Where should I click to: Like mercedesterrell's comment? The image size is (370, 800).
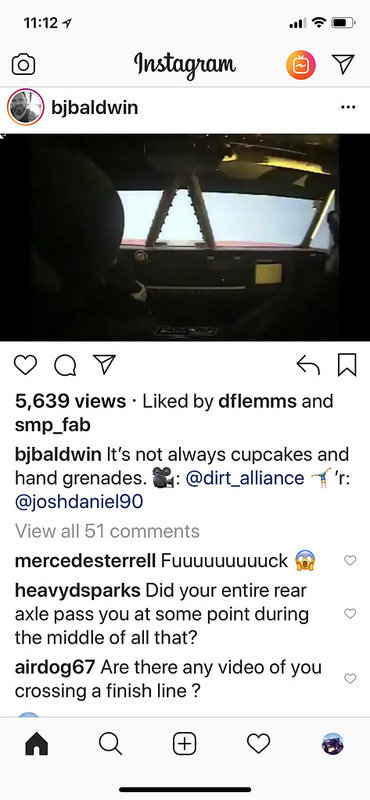(x=350, y=560)
